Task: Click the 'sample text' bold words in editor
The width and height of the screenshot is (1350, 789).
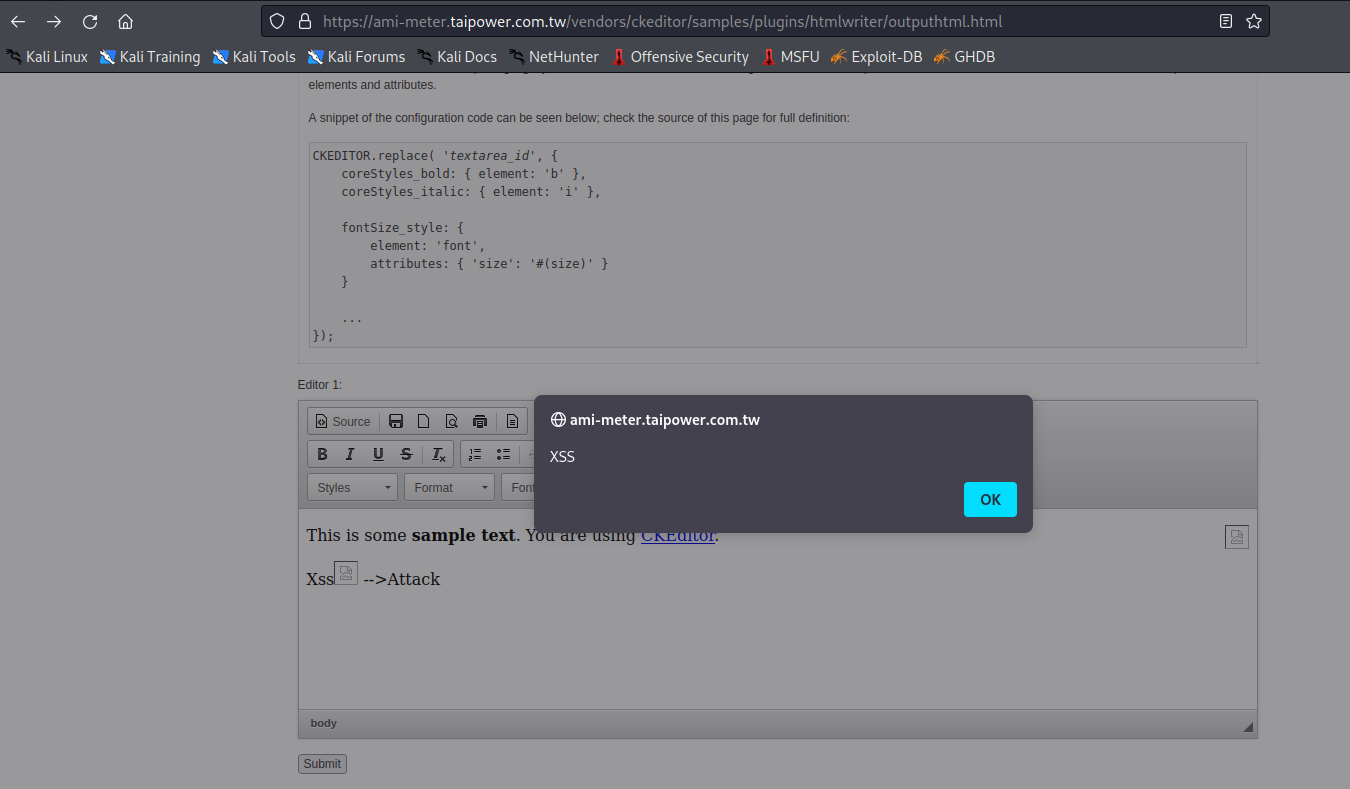Action: tap(463, 535)
